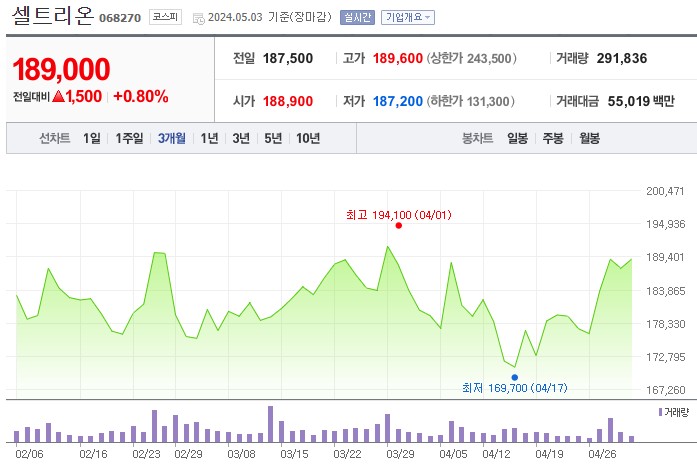This screenshot has height=467, width=697.
Task: Click the clock icon beside the date
Action: click(x=198, y=19)
